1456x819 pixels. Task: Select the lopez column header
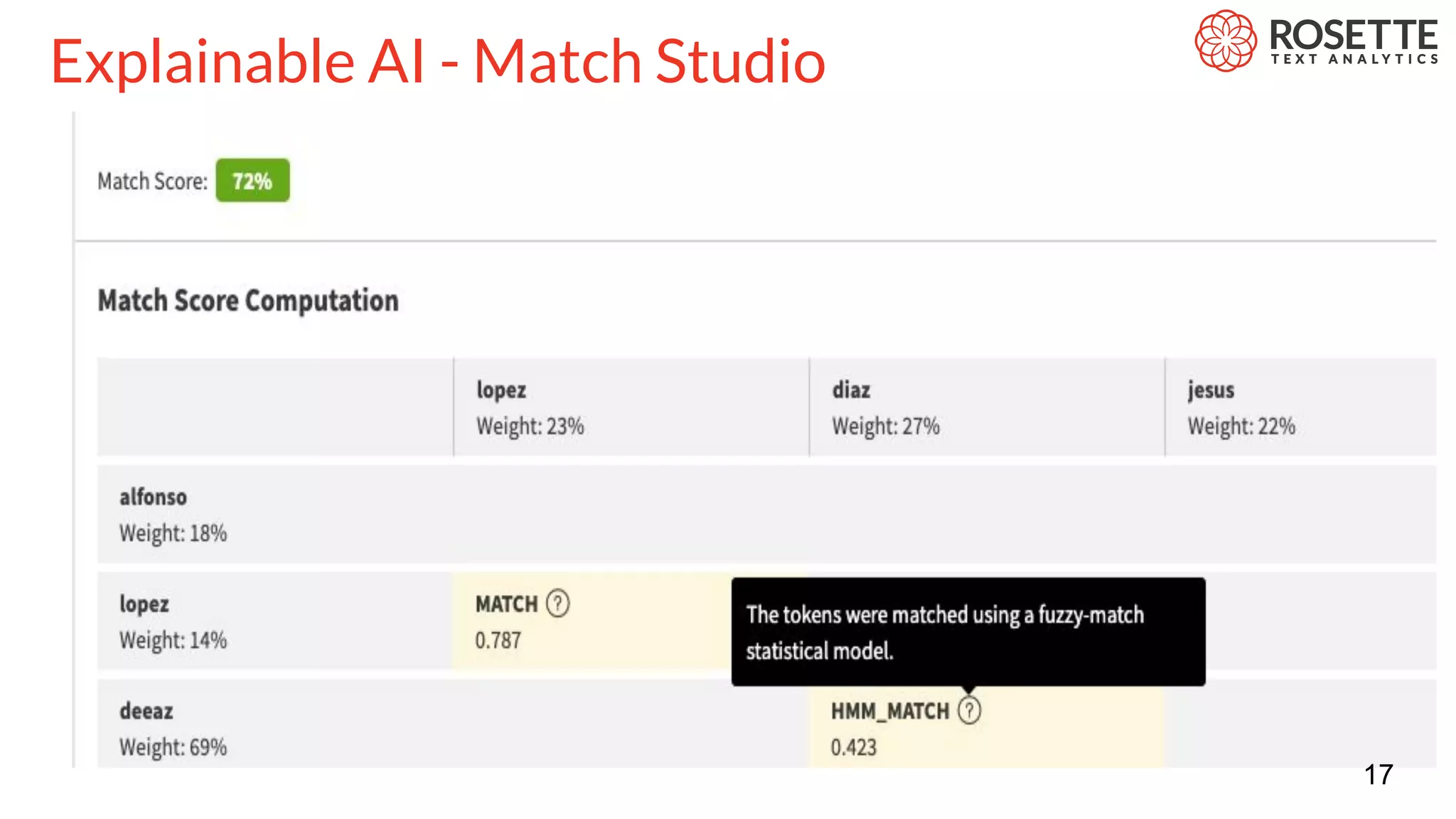501,390
